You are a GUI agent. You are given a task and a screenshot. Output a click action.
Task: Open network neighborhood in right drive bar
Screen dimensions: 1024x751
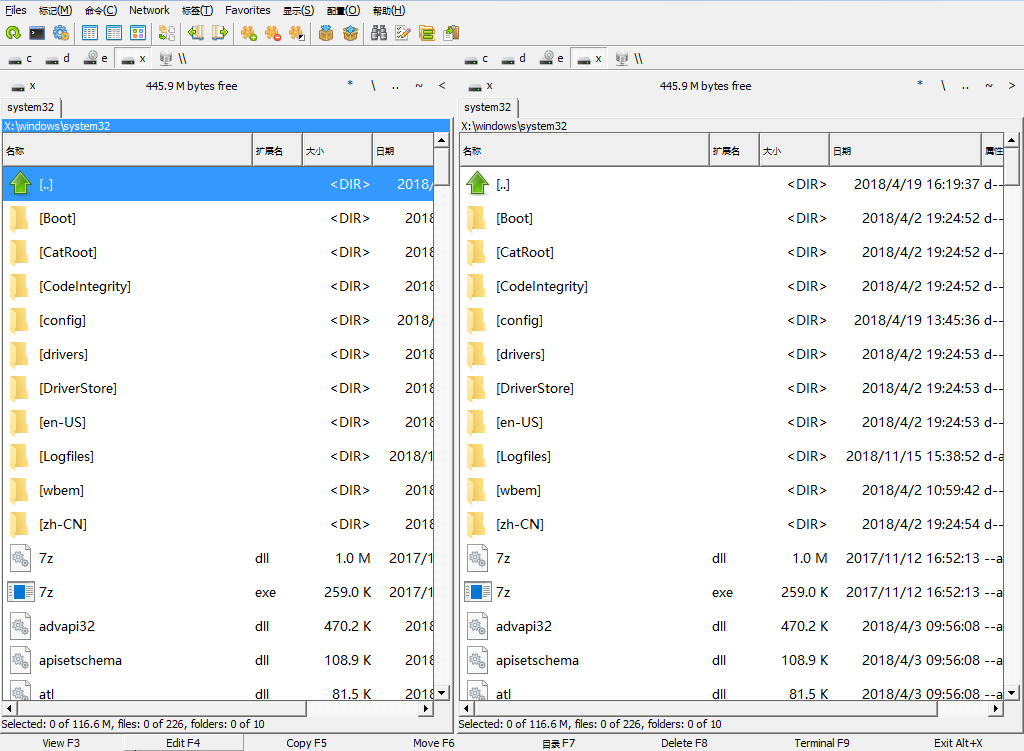630,59
